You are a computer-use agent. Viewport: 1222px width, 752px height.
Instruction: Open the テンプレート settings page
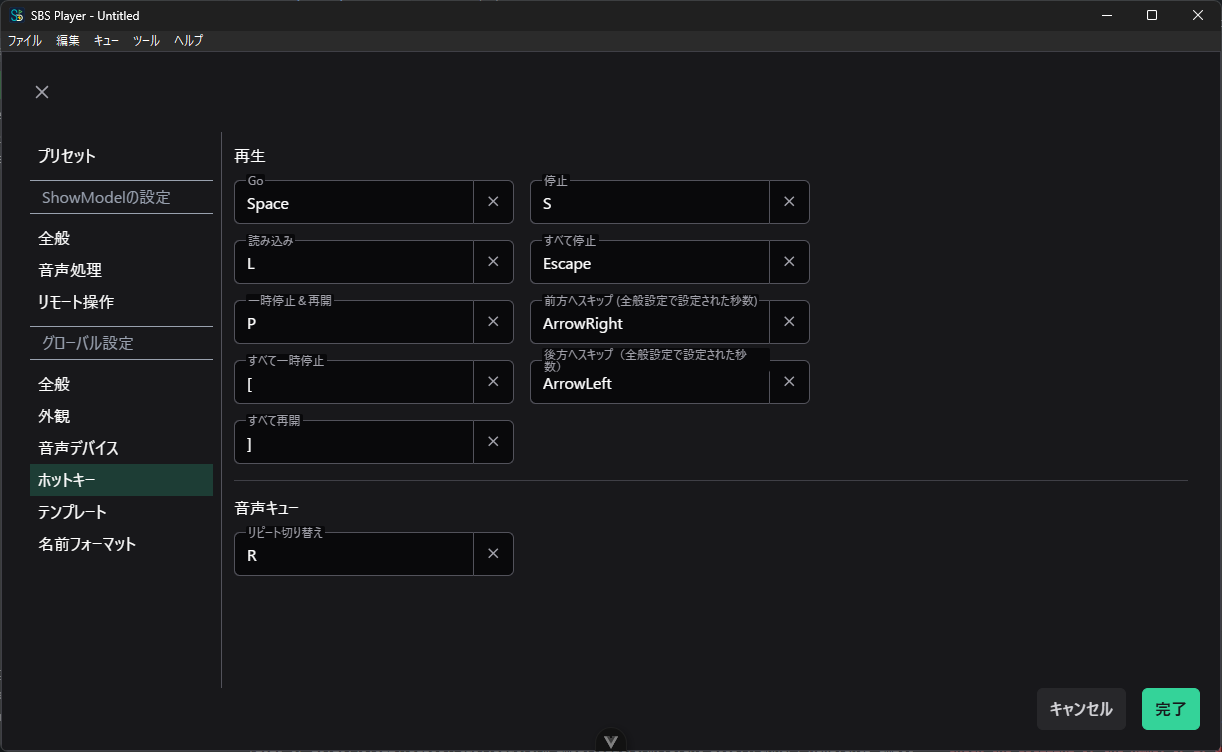coord(121,512)
